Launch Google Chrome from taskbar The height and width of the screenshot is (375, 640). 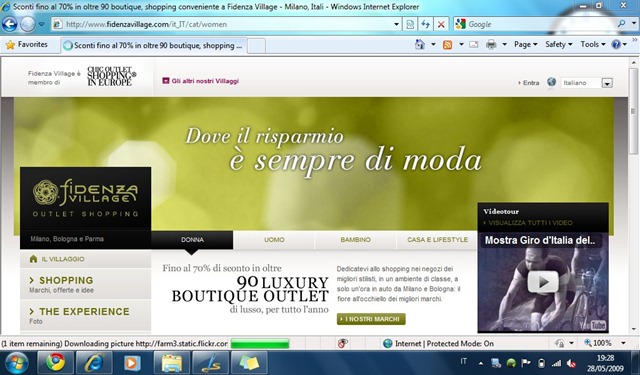(55, 362)
